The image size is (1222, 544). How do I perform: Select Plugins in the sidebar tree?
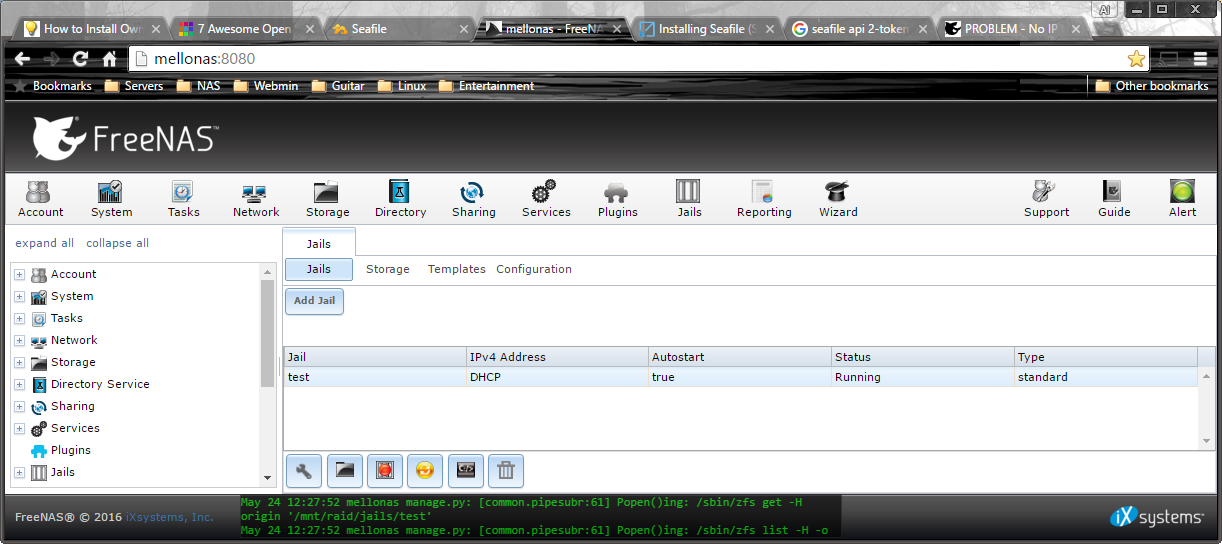71,450
